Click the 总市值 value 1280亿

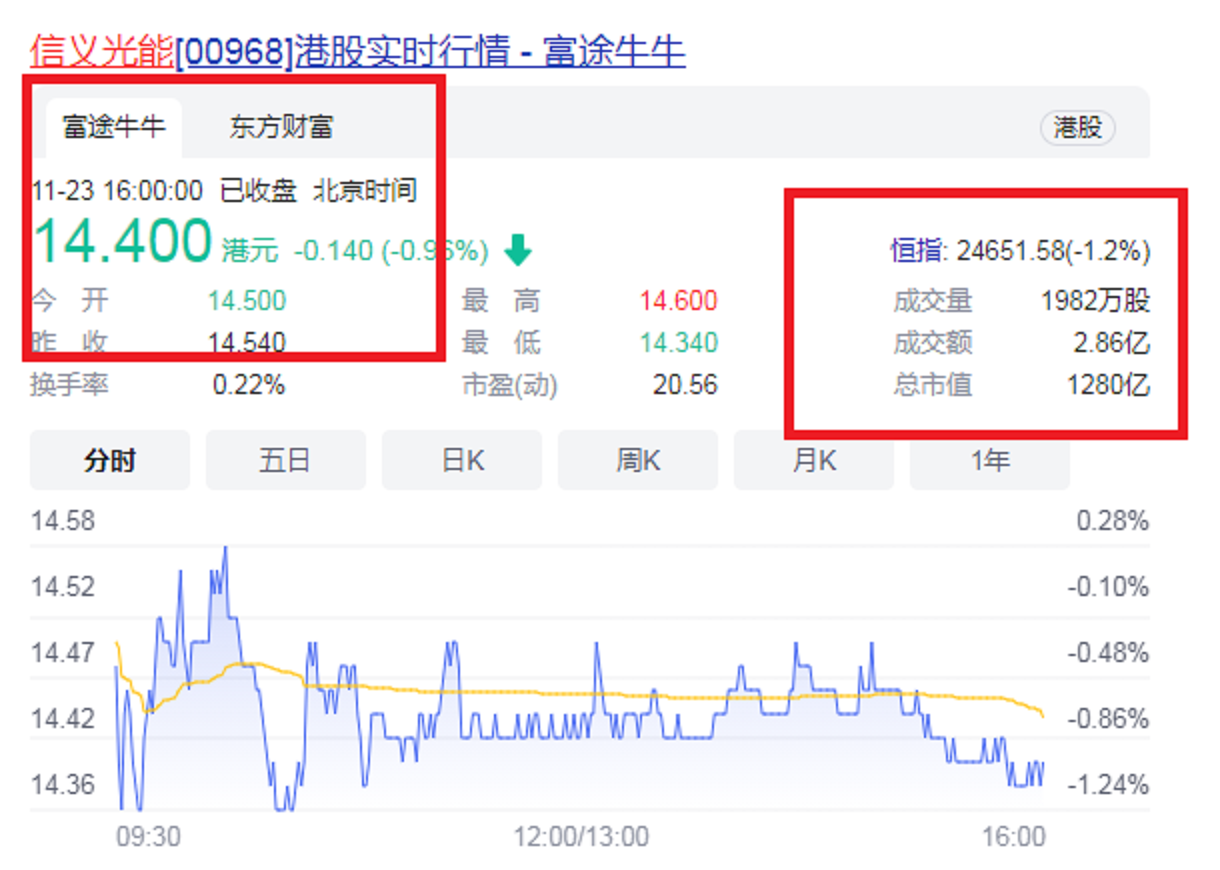click(x=1109, y=384)
